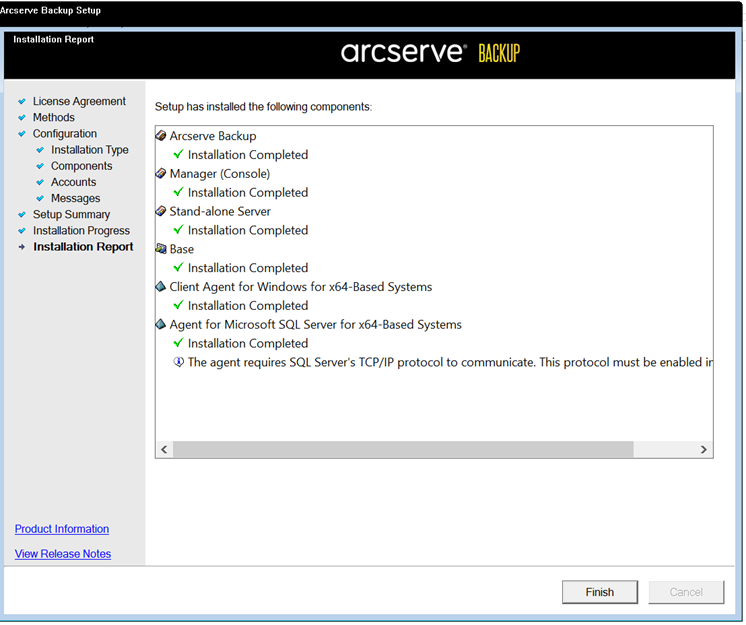Click the 'Stand-alone Server' row text
This screenshot has width=746, height=625.
click(x=220, y=211)
